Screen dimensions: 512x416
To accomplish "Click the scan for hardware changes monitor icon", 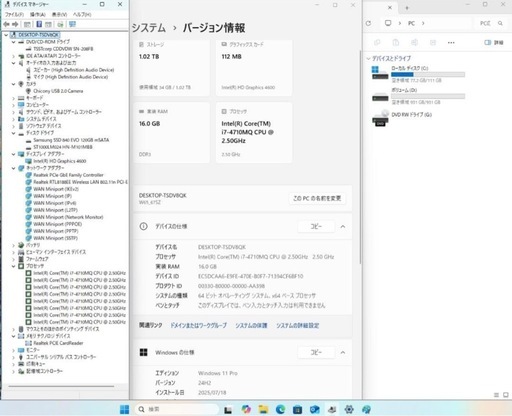I will coord(72,24).
